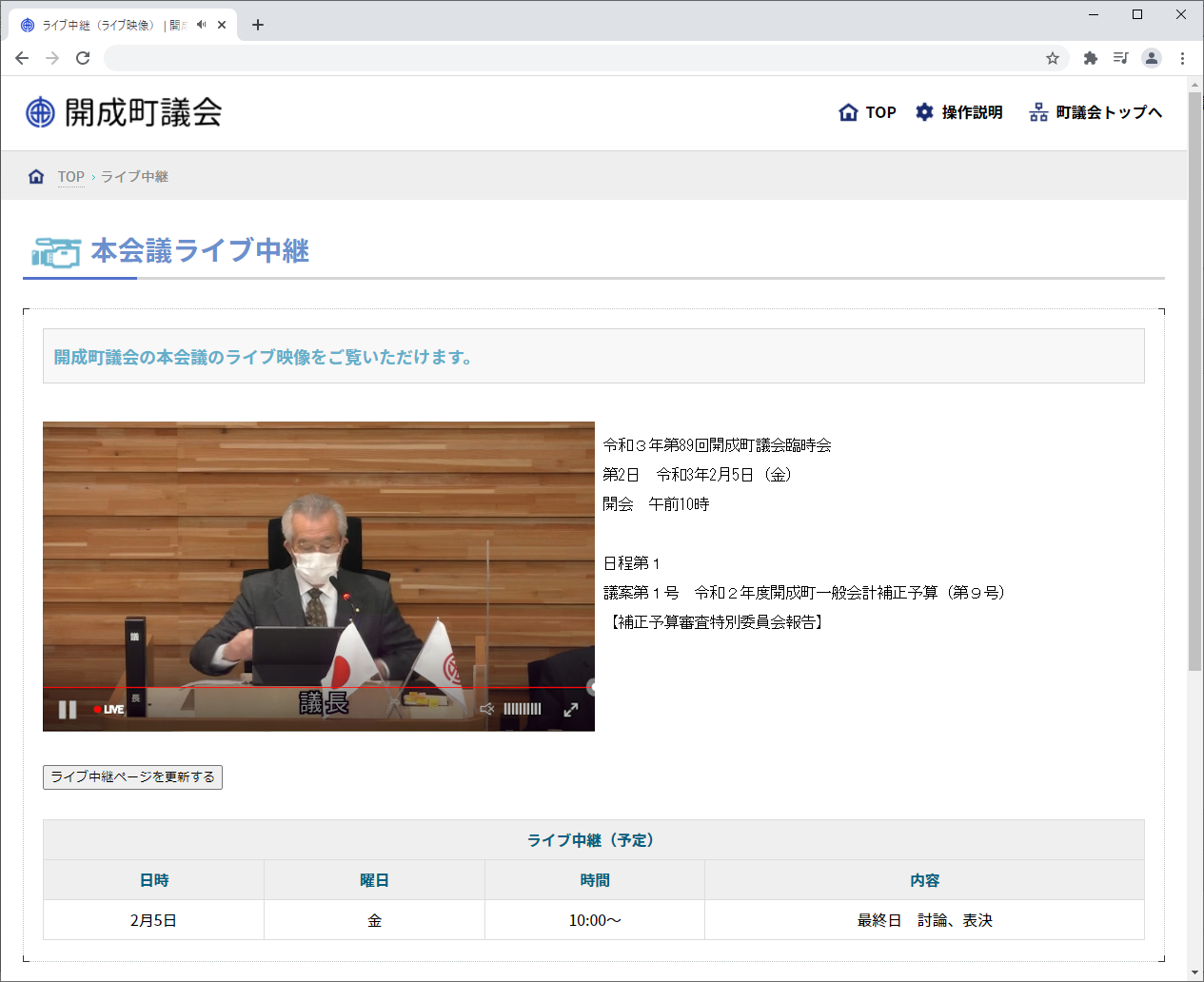Click the gear icon beside 操作説明

pyautogui.click(x=924, y=112)
